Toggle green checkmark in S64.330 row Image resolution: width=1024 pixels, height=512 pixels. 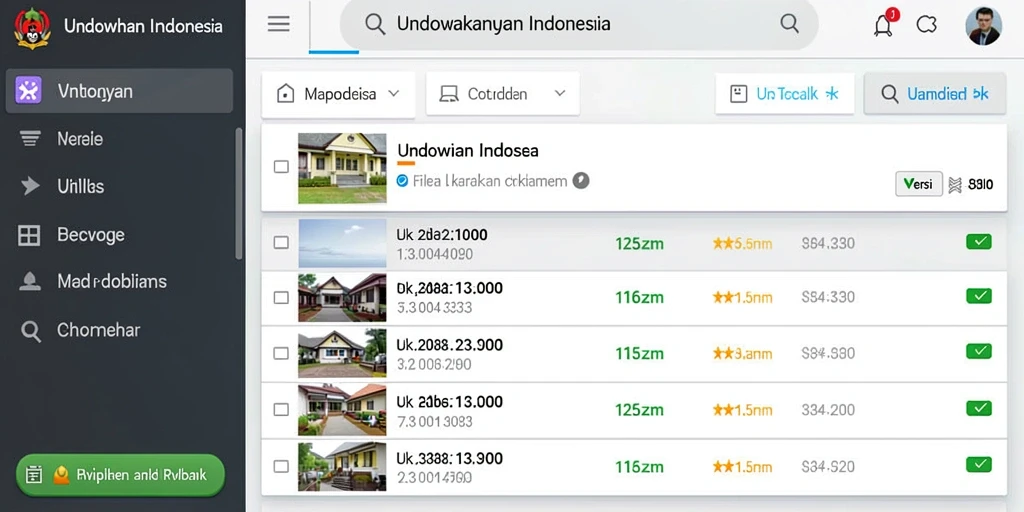pos(978,242)
